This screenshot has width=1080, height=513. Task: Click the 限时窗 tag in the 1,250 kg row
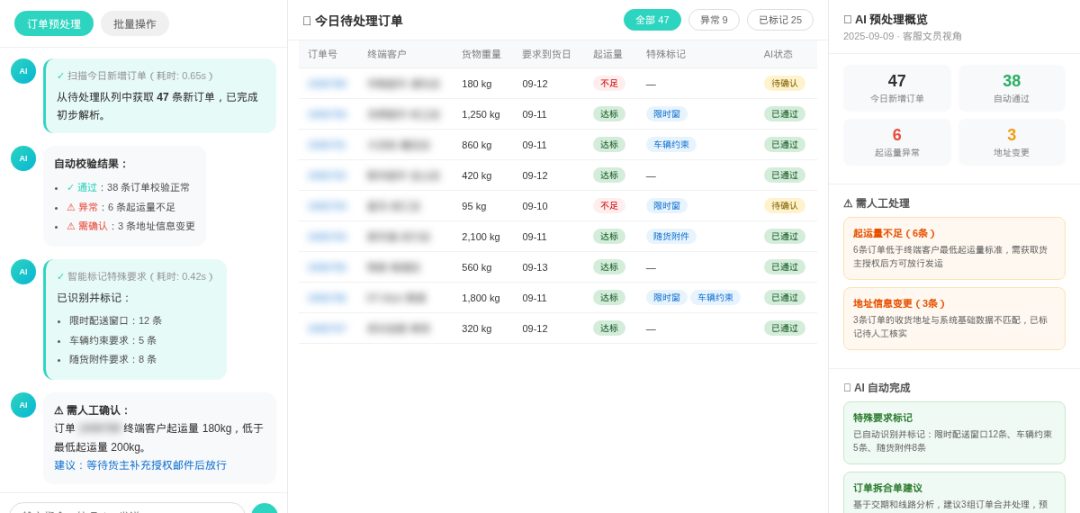click(x=667, y=114)
